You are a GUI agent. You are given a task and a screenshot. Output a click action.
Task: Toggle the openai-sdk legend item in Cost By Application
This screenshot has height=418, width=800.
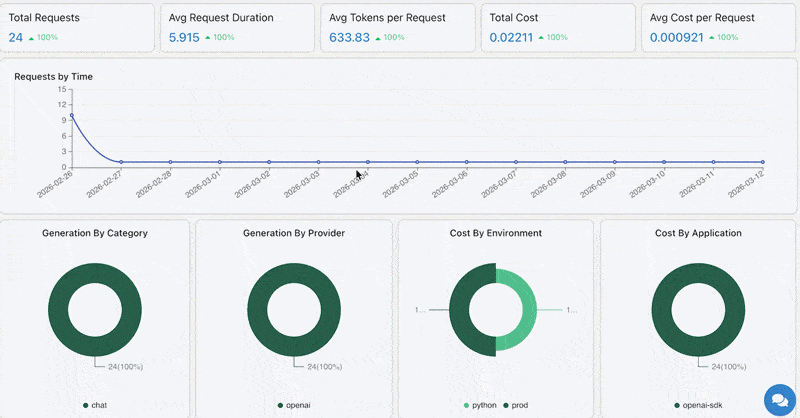(x=698, y=405)
